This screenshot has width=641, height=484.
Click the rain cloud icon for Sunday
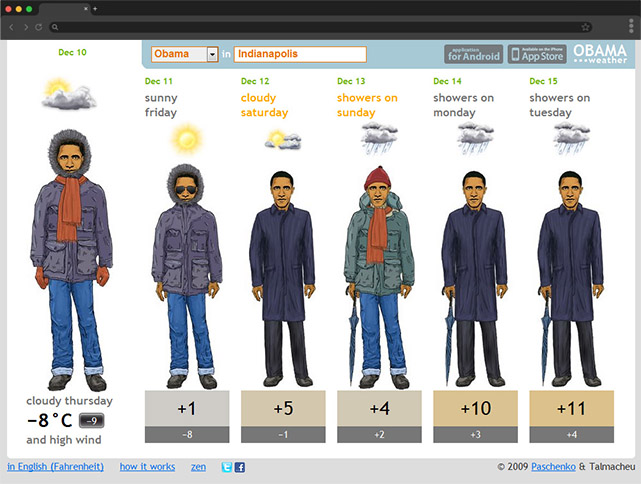(380, 137)
